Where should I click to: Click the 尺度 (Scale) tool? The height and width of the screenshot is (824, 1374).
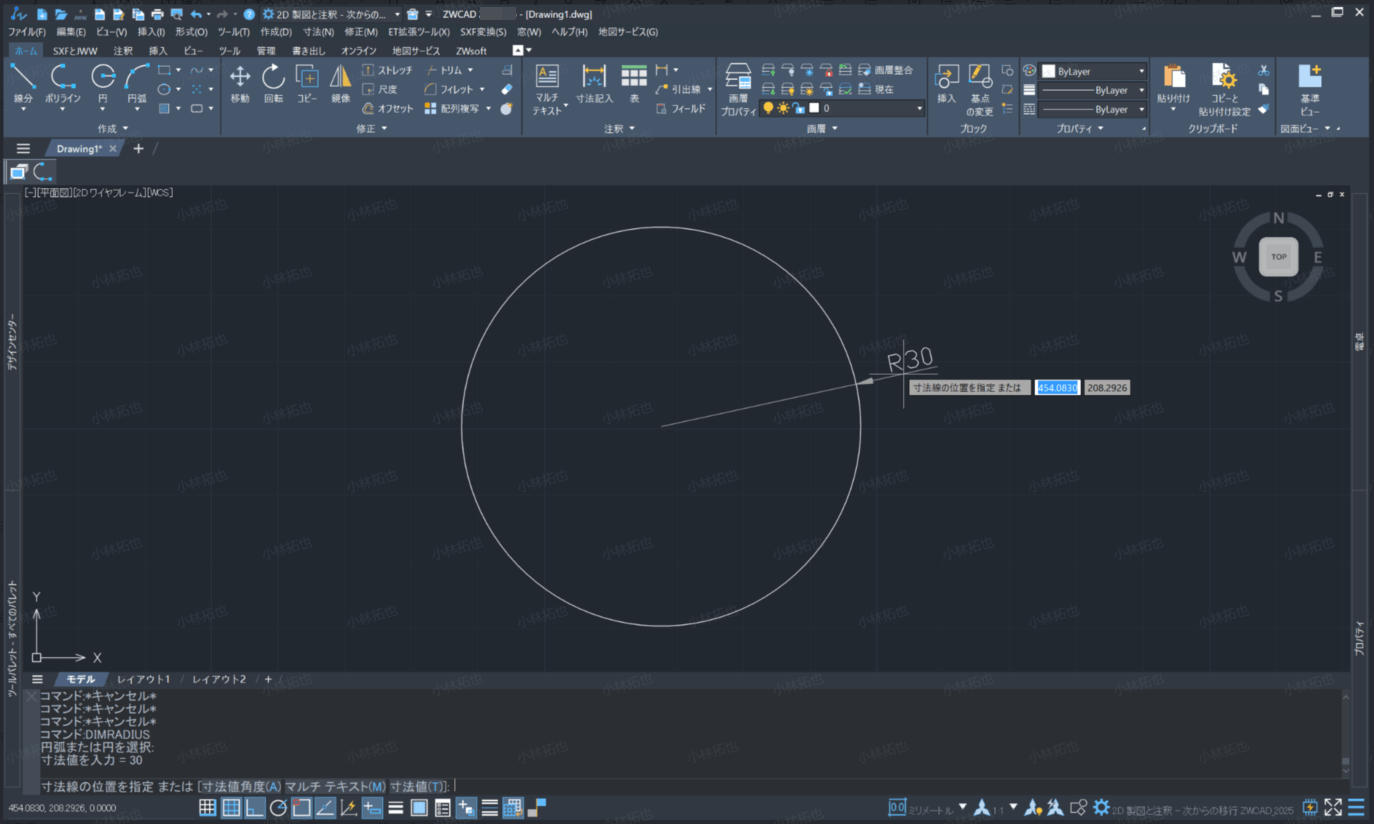pyautogui.click(x=379, y=90)
